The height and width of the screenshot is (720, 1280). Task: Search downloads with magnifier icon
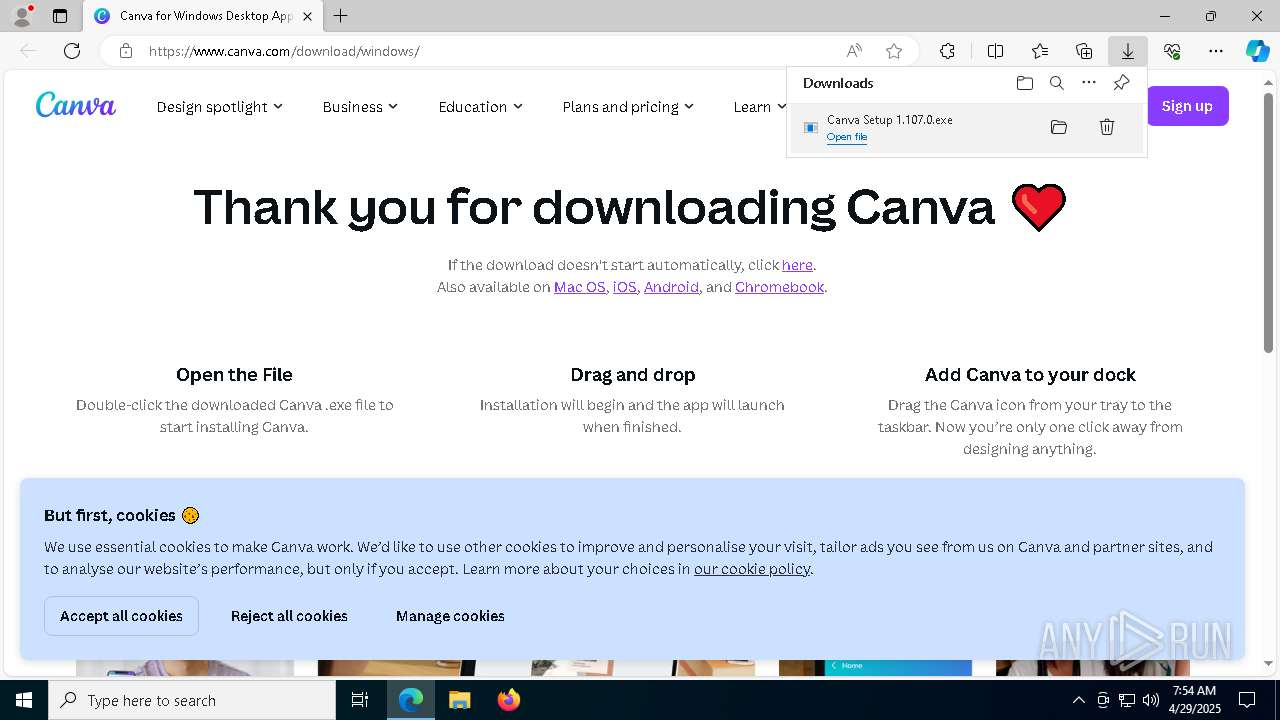pos(1056,83)
